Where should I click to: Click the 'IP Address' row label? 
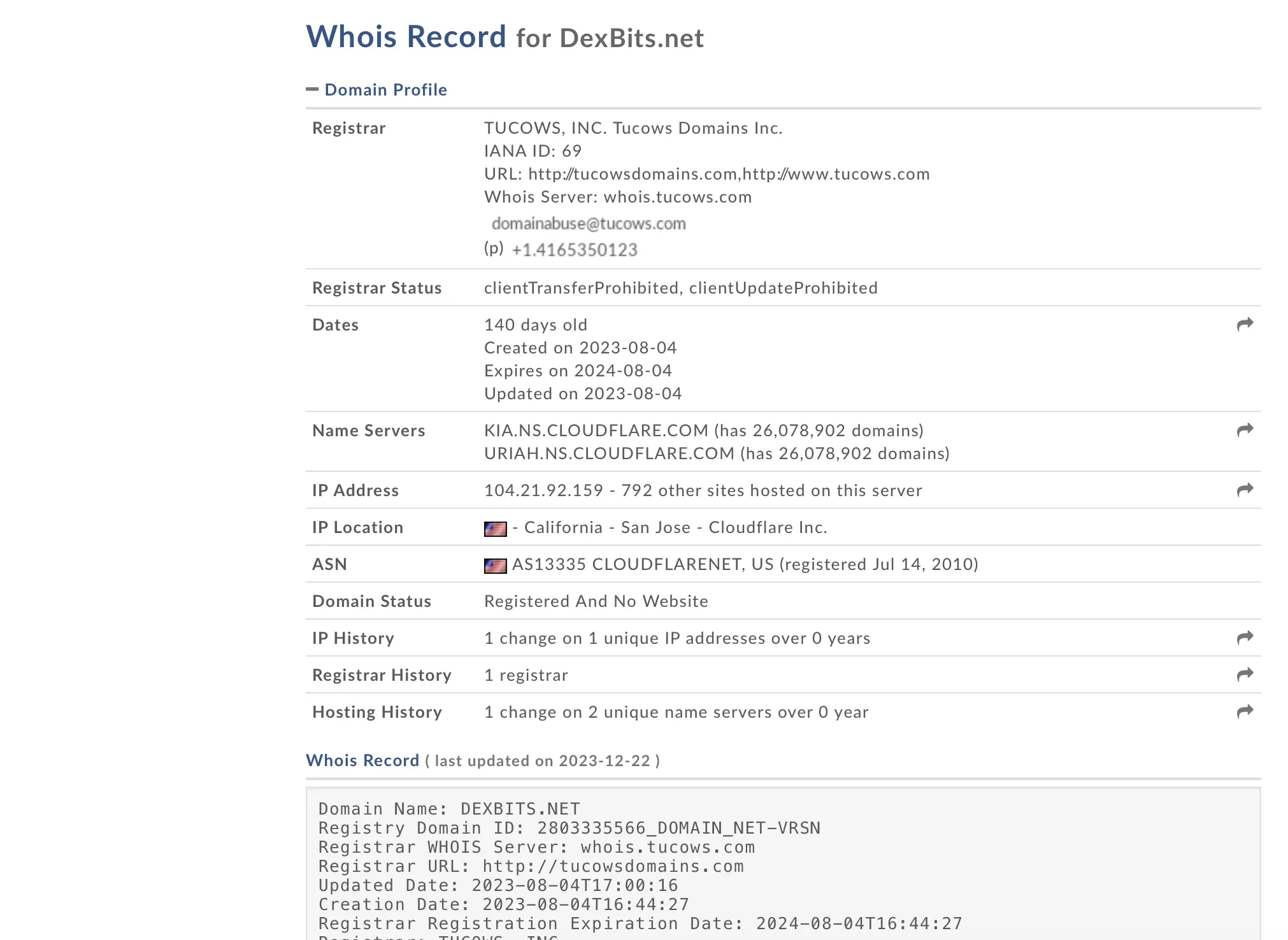355,490
